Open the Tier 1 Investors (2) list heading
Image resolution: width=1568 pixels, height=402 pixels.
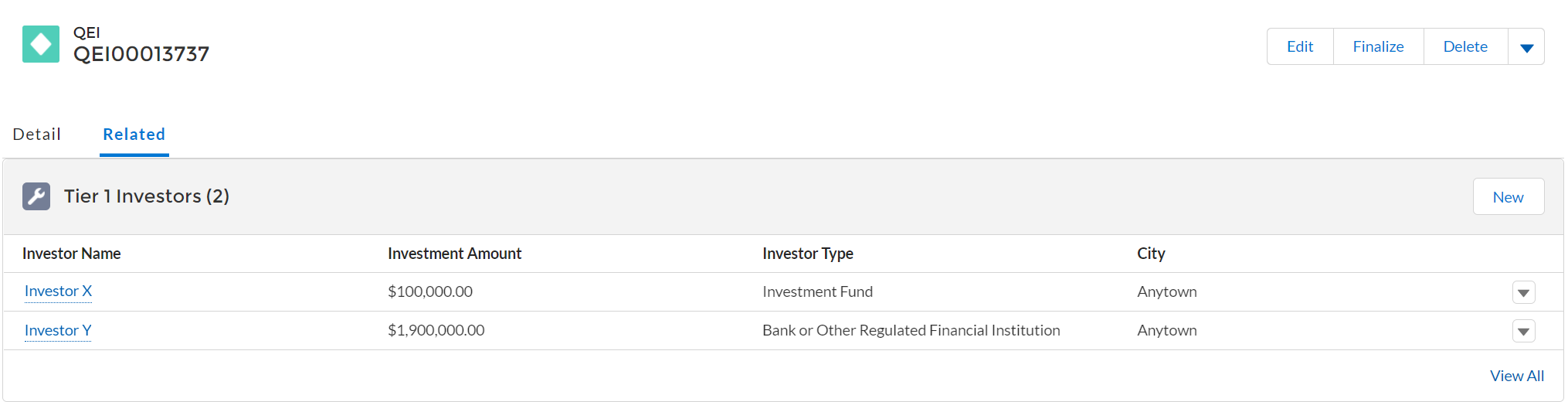pyautogui.click(x=147, y=196)
